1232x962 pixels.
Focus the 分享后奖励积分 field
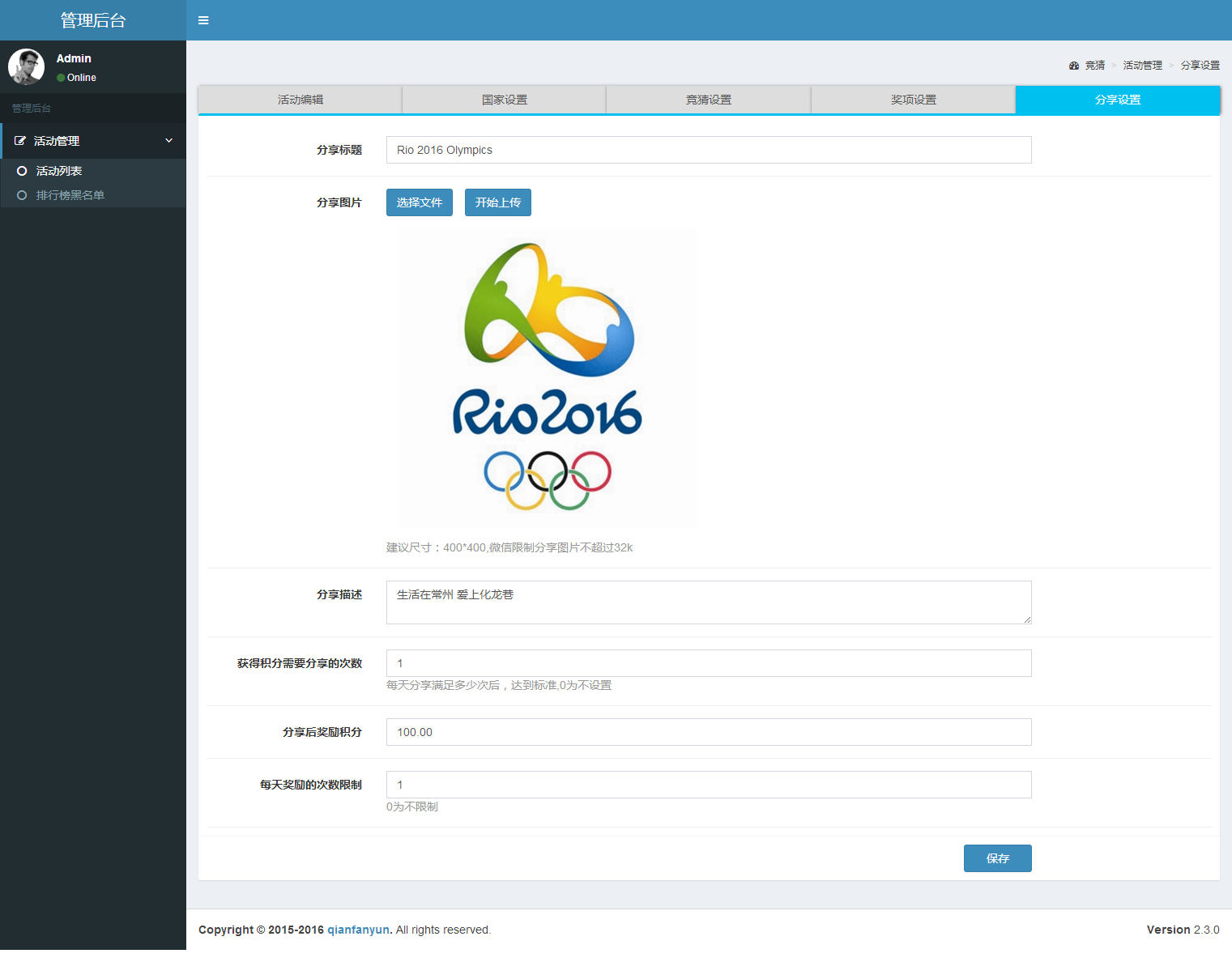[x=709, y=732]
